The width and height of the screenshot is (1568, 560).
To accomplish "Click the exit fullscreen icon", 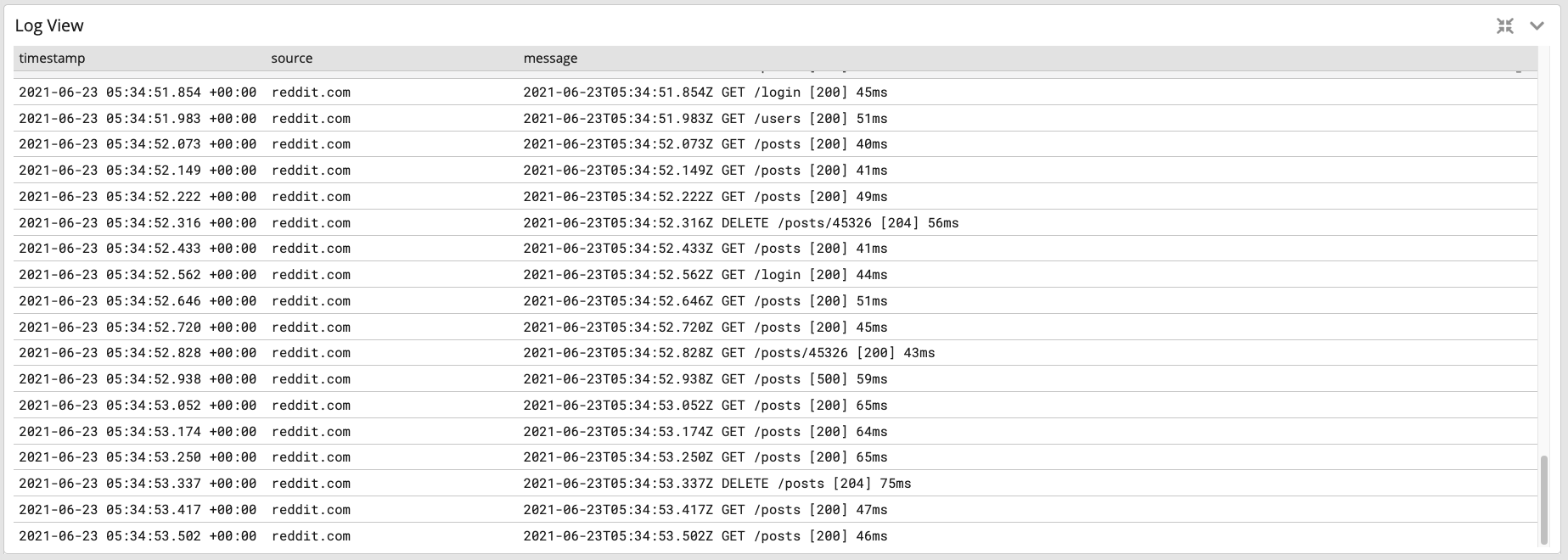I will 1504,25.
